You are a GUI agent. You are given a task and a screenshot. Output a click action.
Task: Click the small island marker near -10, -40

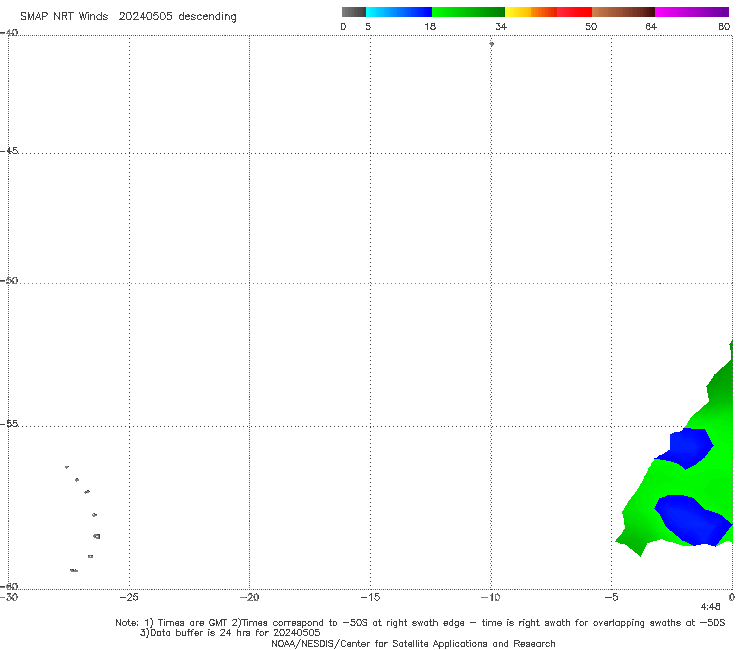tap(491, 44)
